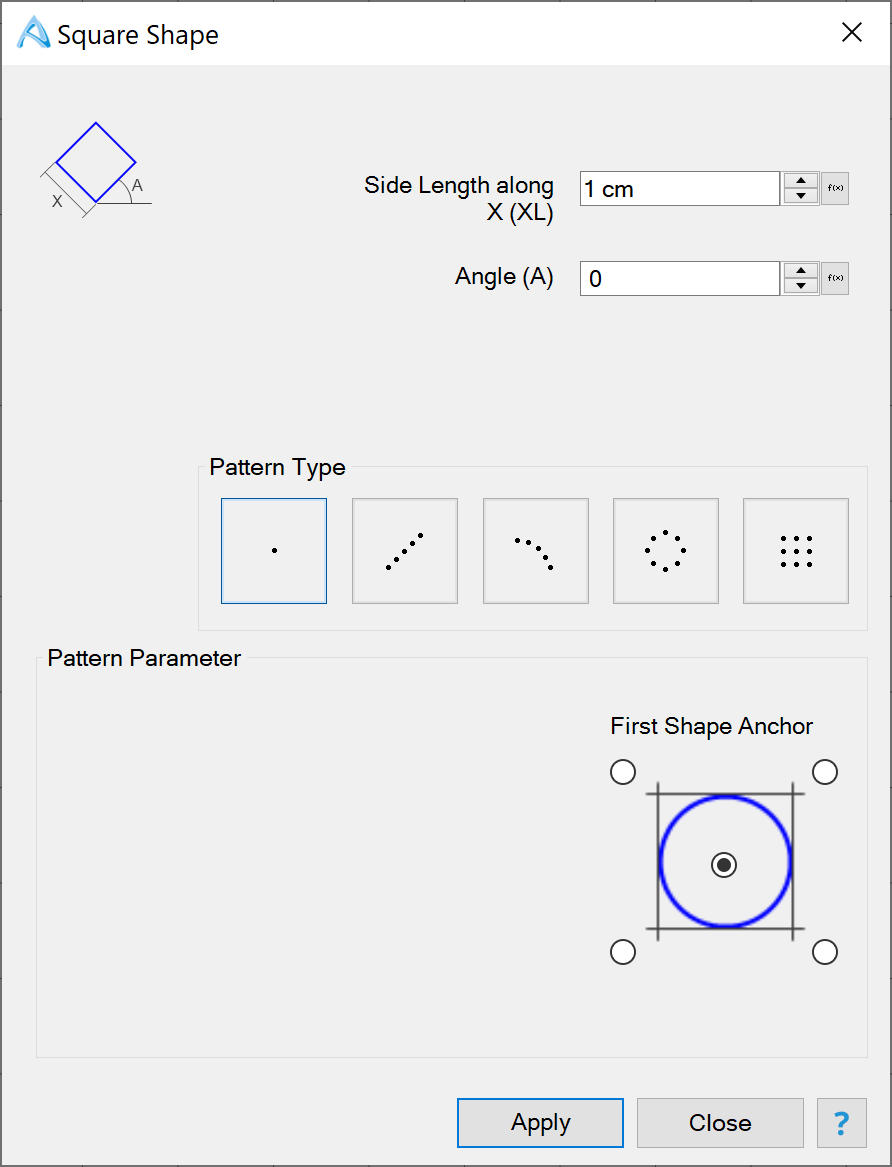This screenshot has width=892, height=1167.
Task: Click the blue question mark help button
Action: pos(842,1123)
